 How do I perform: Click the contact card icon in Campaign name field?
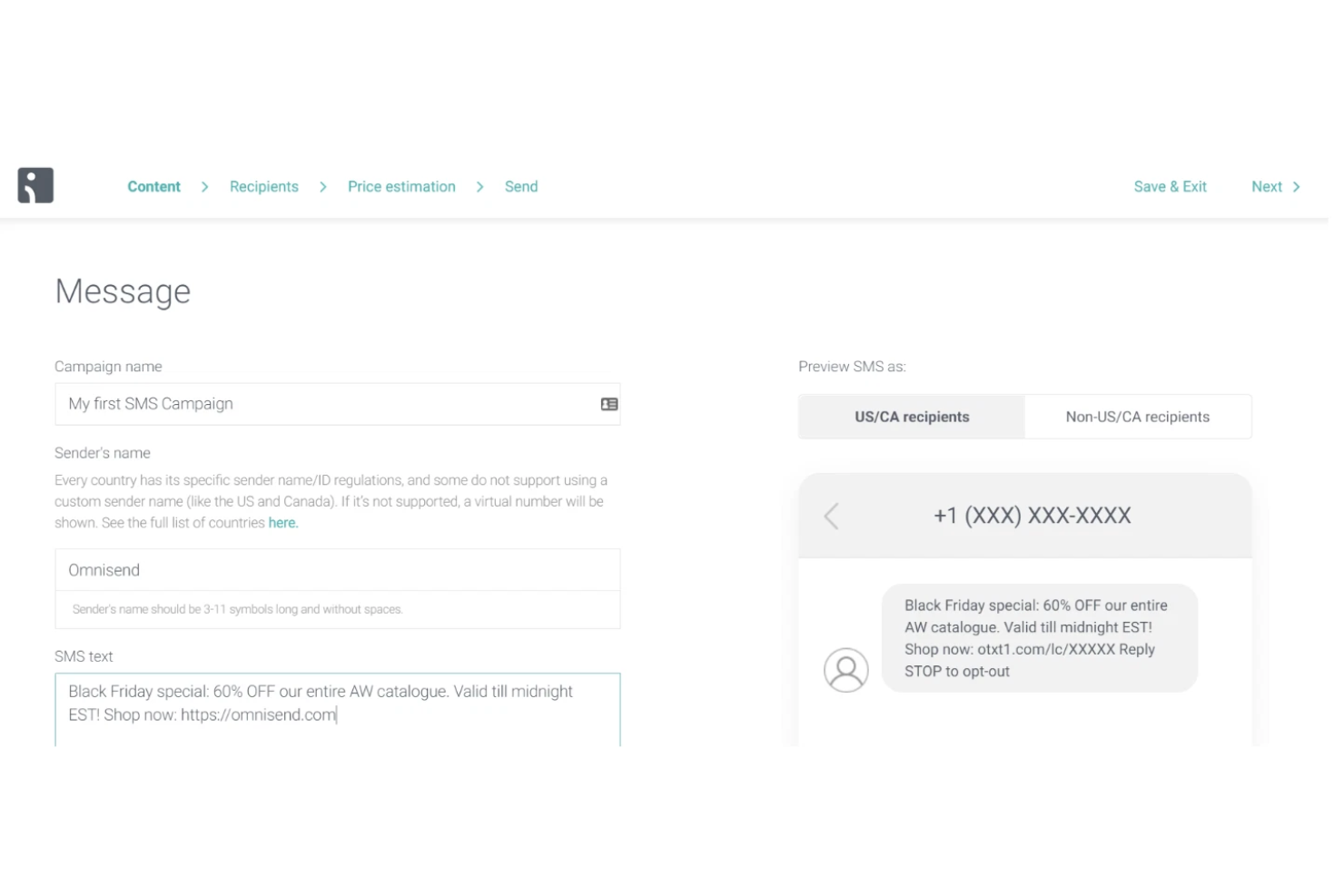[608, 403]
